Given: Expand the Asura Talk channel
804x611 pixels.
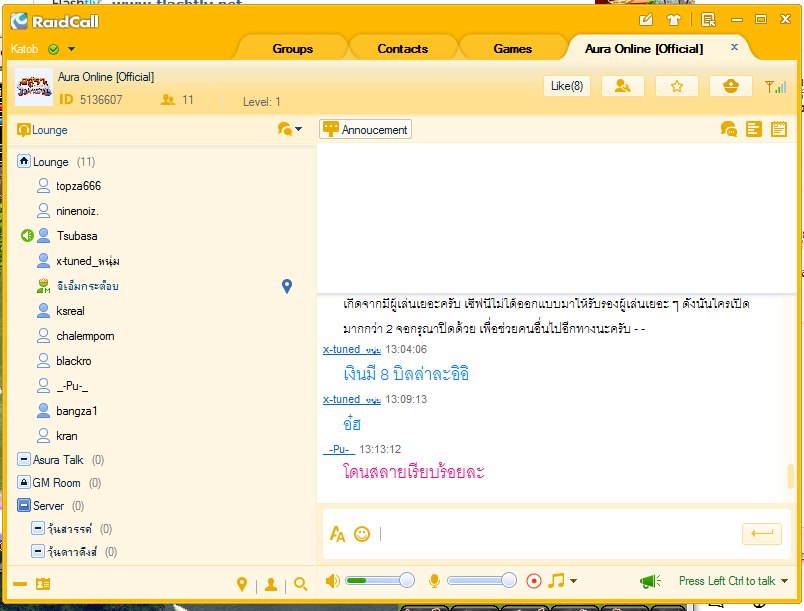Looking at the screenshot, I should pyautogui.click(x=24, y=459).
